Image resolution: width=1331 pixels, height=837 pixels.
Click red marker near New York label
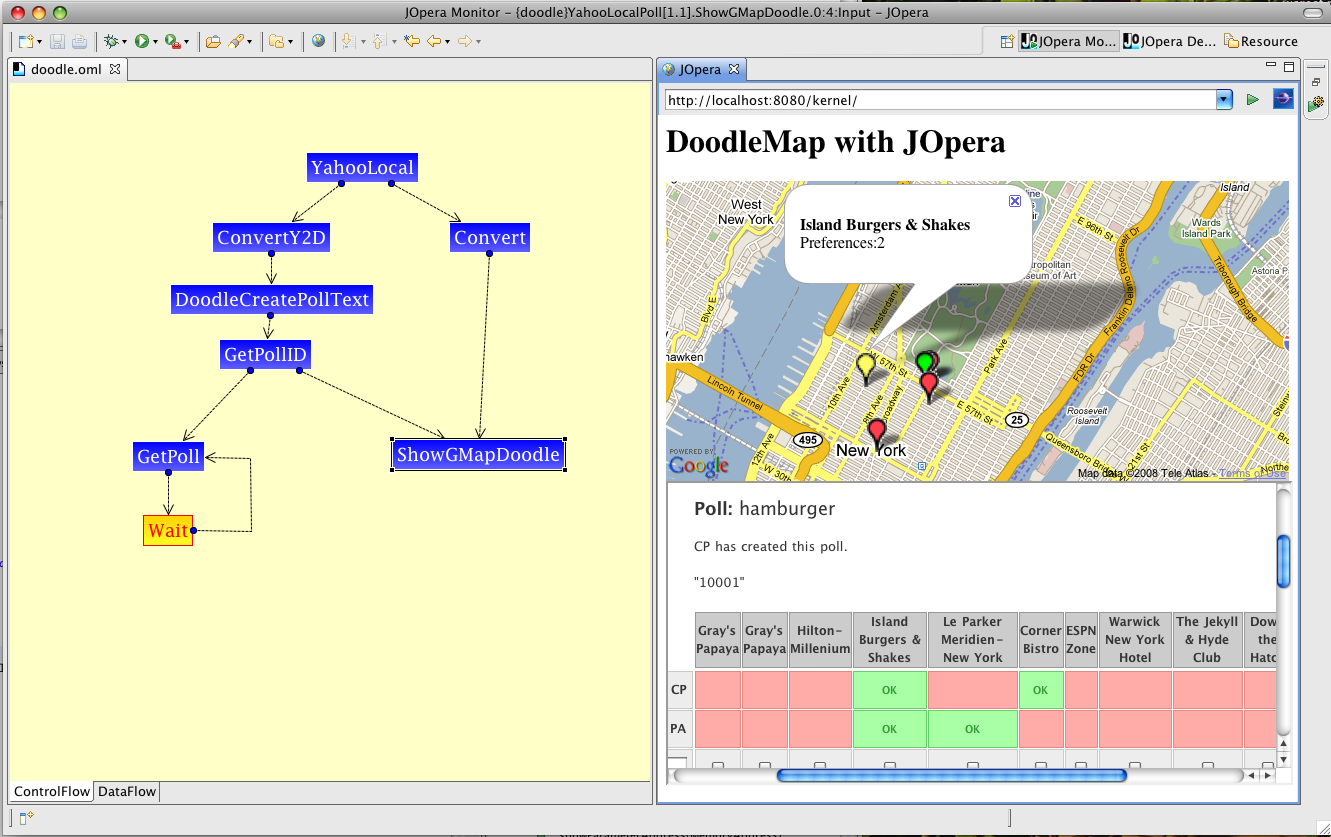(x=877, y=433)
